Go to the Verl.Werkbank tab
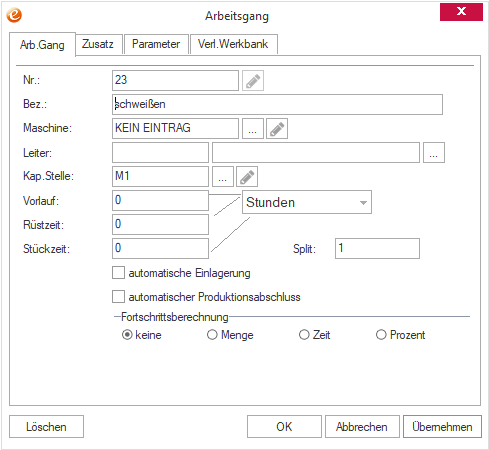Viewport: 489px width, 450px height. [233, 44]
